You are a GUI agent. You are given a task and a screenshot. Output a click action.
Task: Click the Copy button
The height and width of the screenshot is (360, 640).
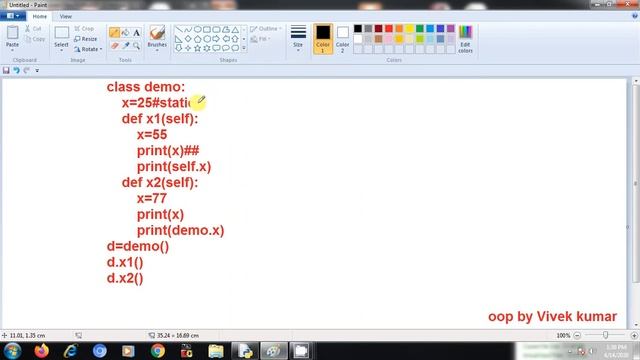(35, 39)
